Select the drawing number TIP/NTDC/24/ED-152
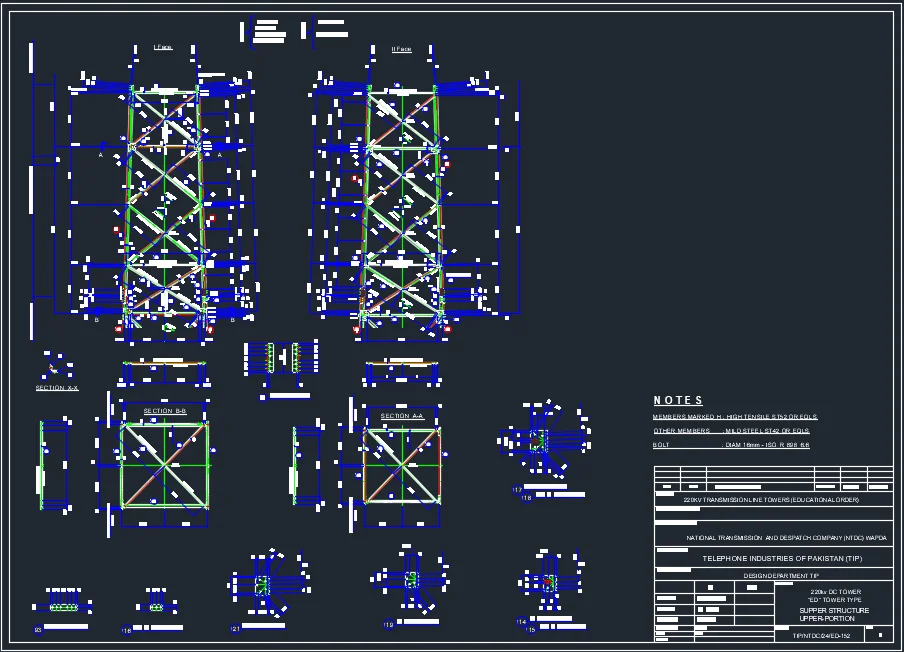The width and height of the screenshot is (904, 652). [x=821, y=636]
